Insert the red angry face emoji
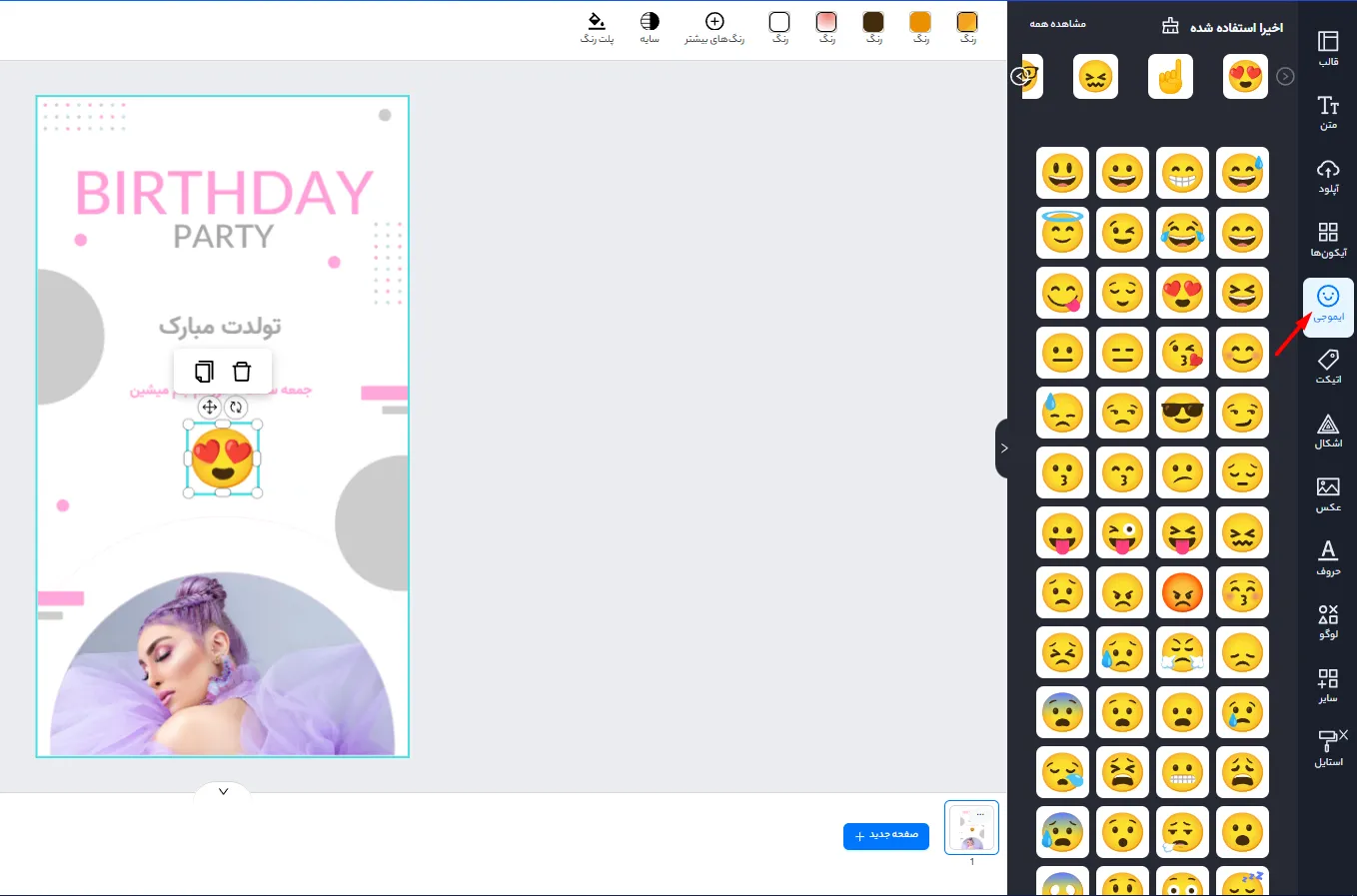Image resolution: width=1357 pixels, height=896 pixels. point(1182,592)
